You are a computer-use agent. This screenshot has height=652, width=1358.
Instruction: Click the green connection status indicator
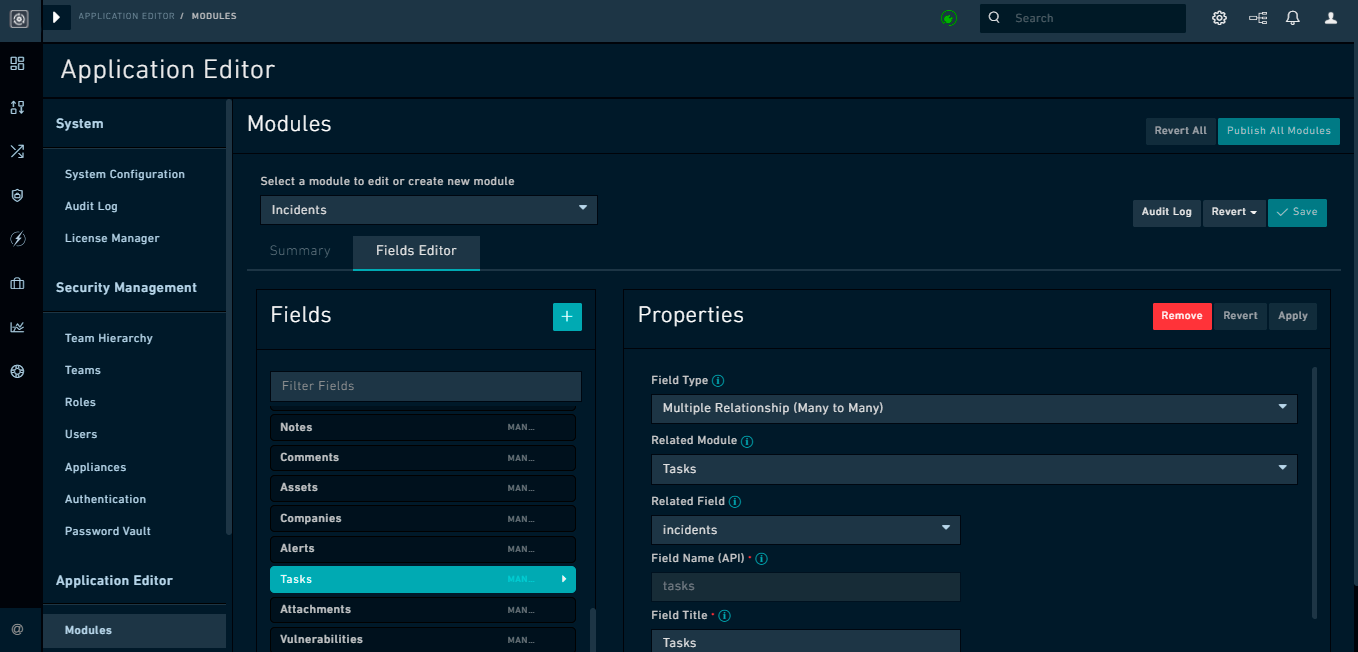(x=948, y=18)
